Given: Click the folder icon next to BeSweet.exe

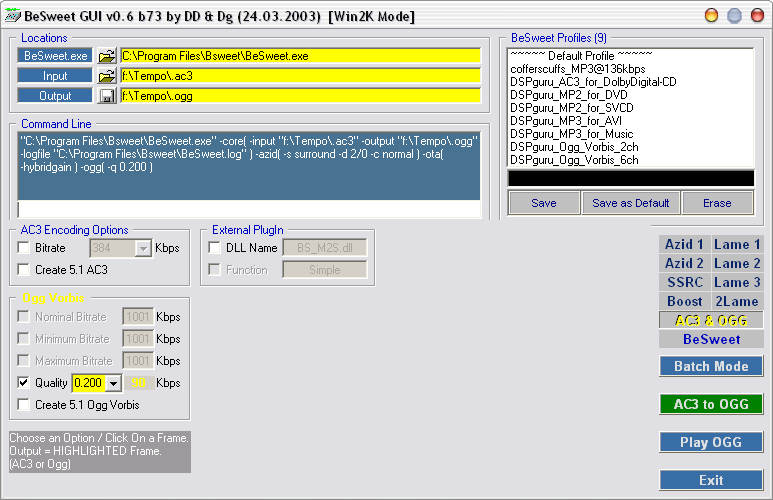Looking at the screenshot, I should point(106,56).
